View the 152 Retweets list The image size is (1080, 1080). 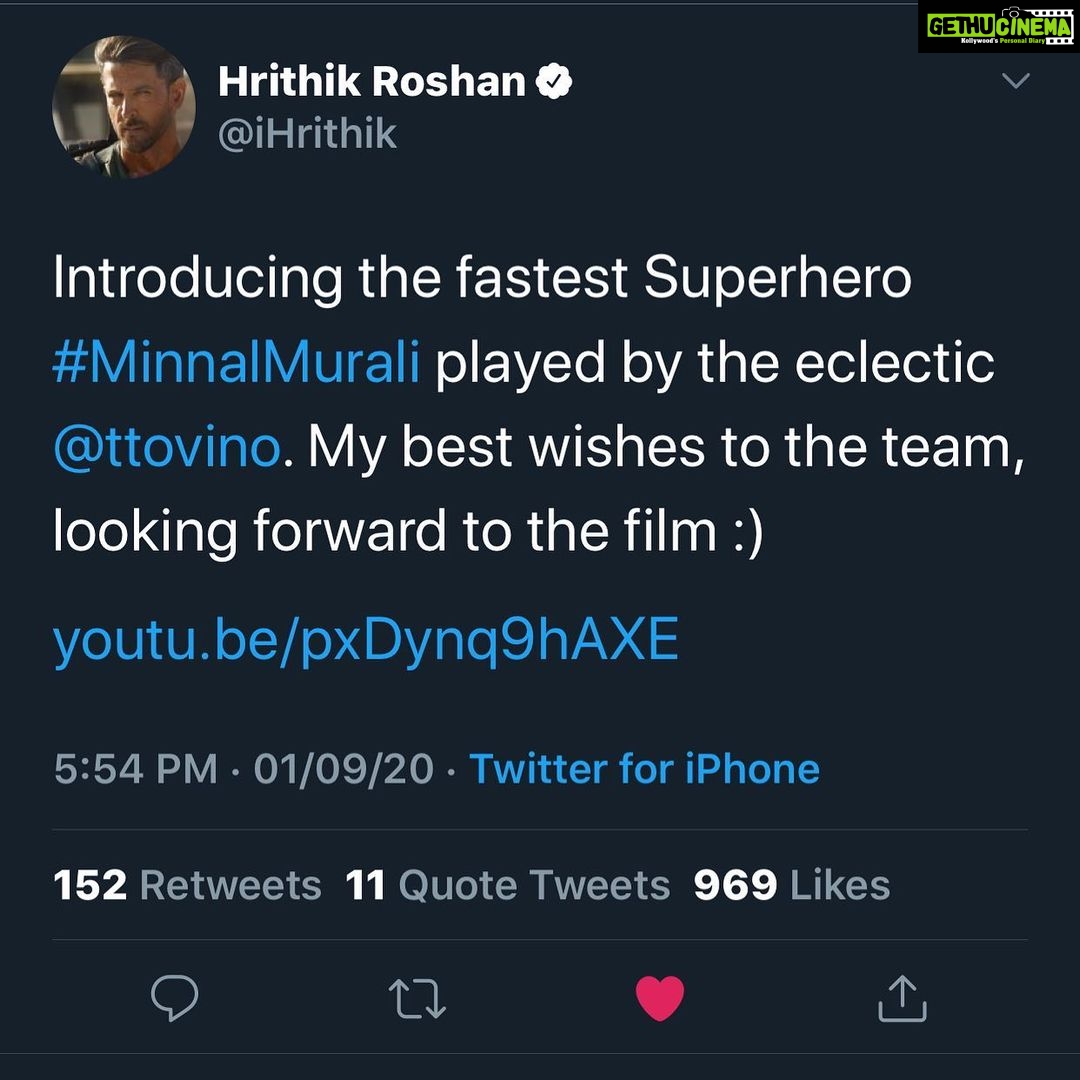tap(187, 885)
